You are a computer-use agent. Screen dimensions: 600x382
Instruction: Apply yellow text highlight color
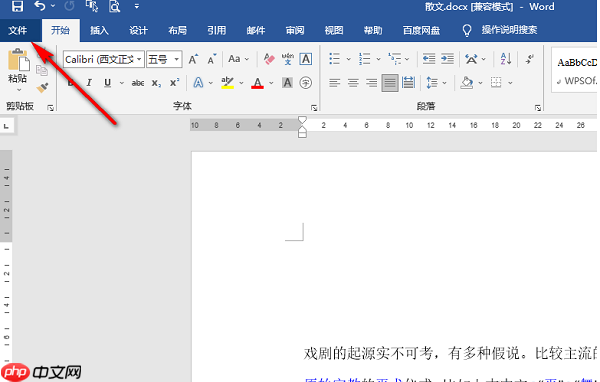pyautogui.click(x=227, y=82)
